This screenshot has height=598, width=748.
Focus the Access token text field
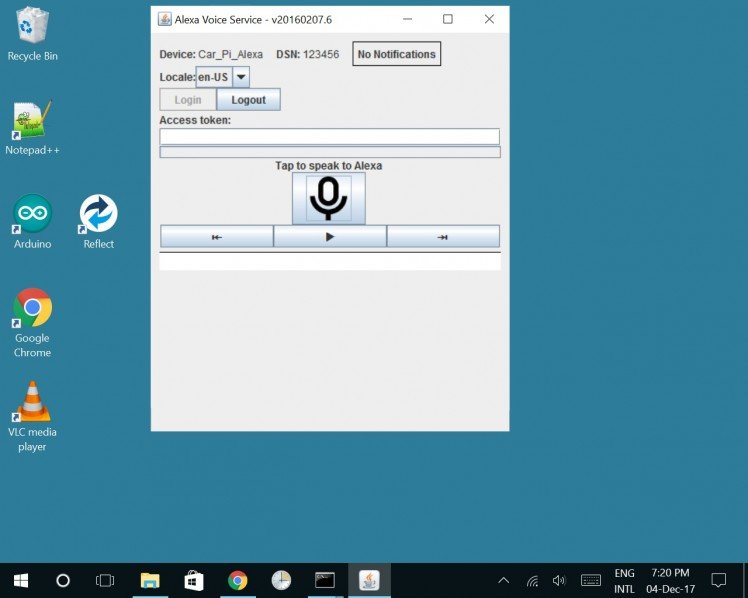click(x=329, y=136)
